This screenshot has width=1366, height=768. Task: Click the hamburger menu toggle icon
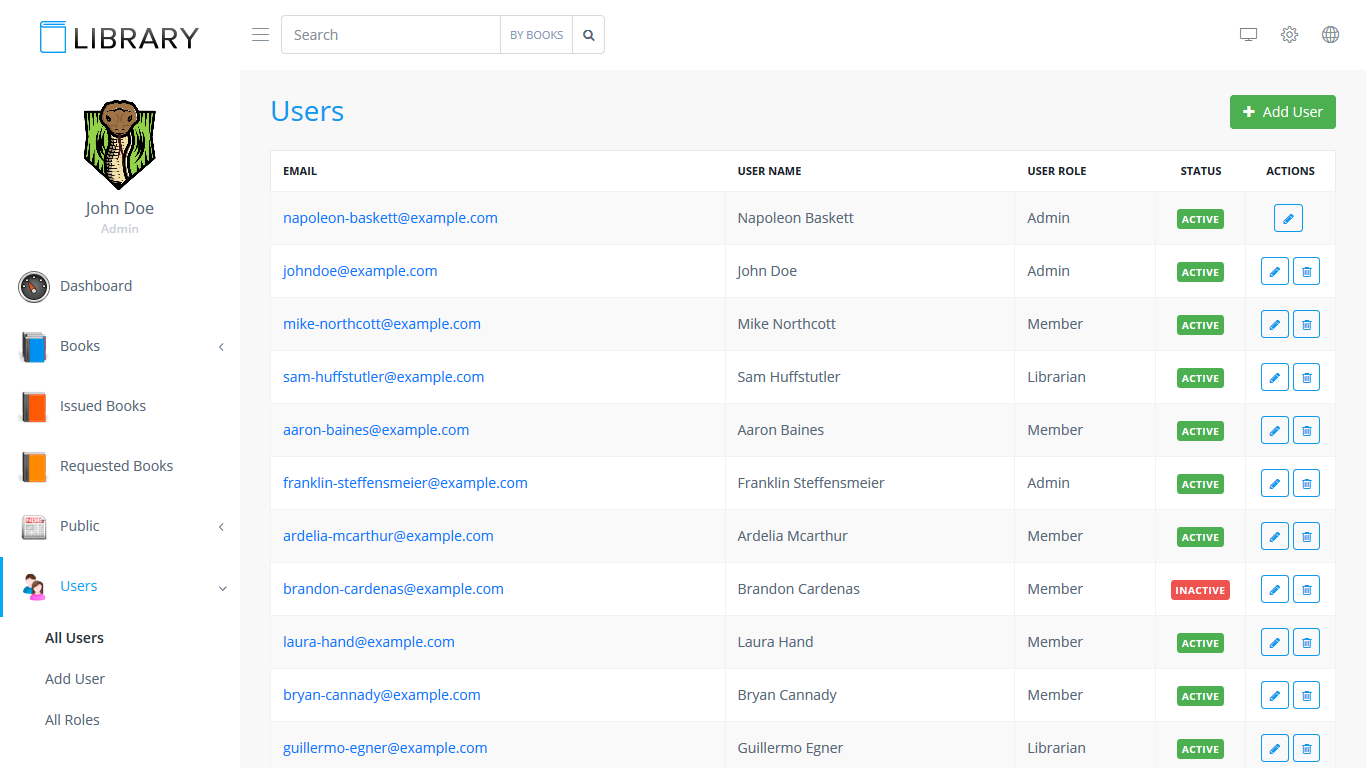tap(260, 35)
